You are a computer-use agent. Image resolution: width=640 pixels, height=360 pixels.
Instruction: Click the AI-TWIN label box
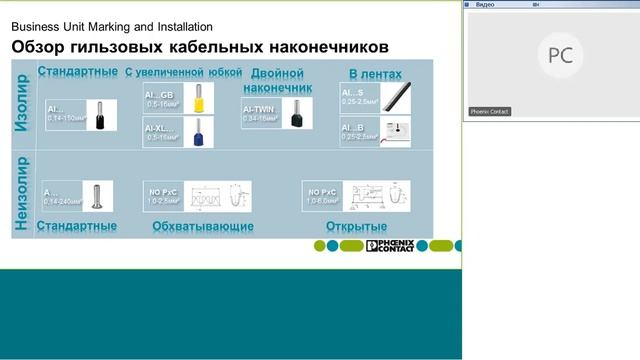(x=262, y=113)
